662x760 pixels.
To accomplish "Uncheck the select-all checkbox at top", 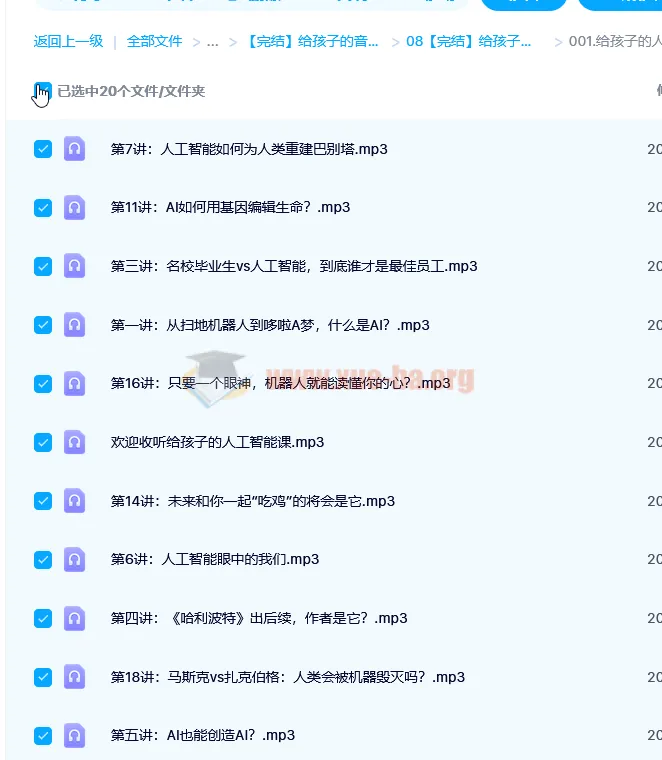I will [43, 91].
